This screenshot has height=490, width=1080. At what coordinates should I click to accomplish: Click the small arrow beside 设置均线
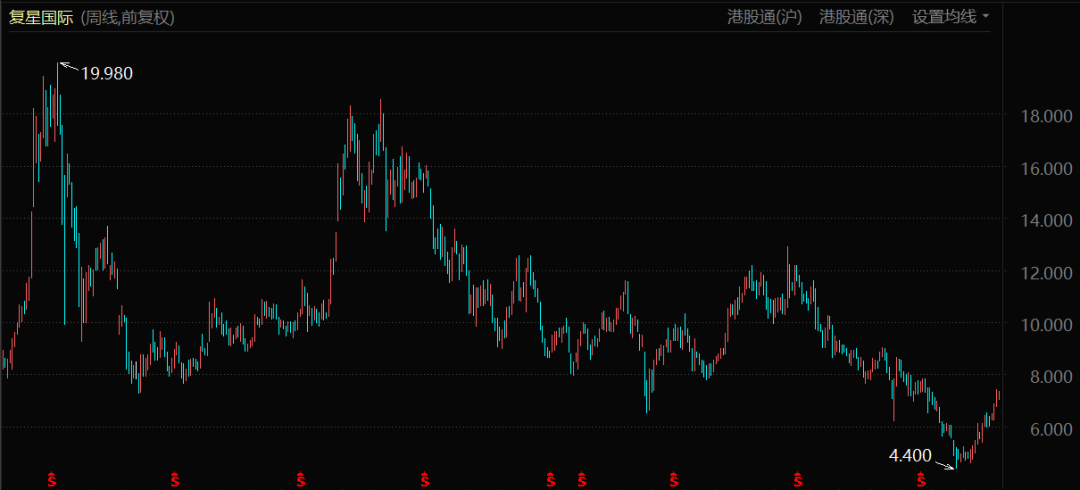[x=986, y=17]
